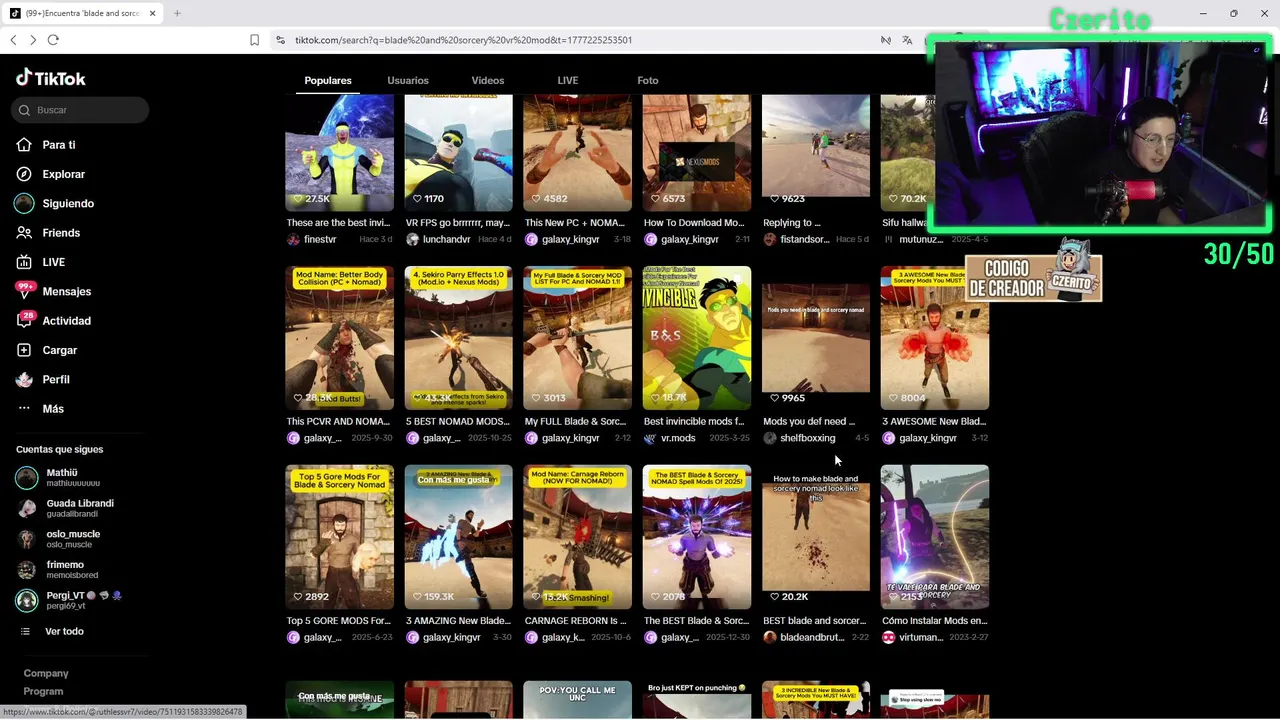Open the lunchandvr author link

[446, 240]
